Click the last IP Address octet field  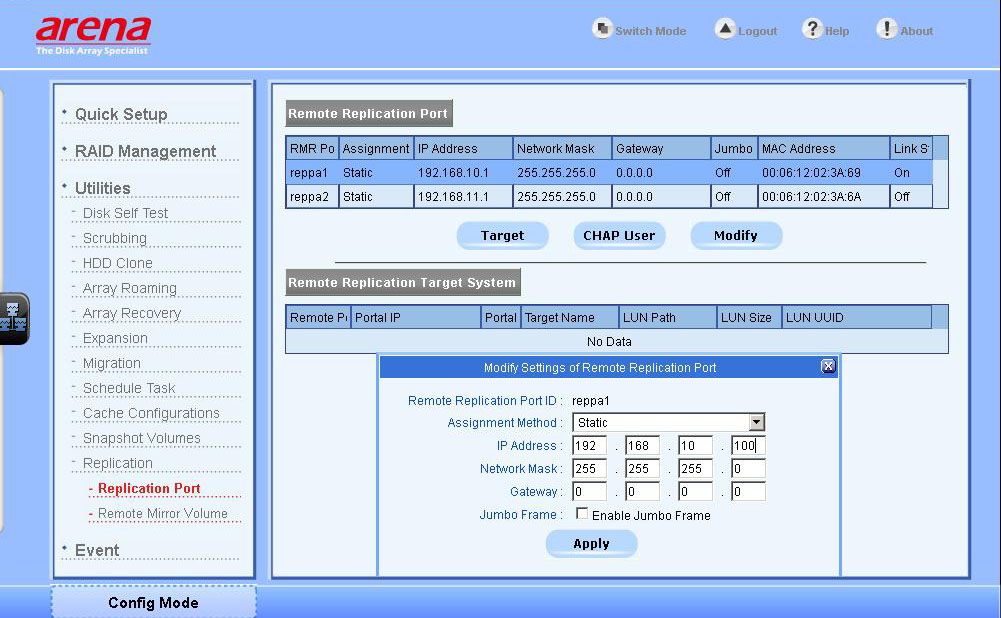point(747,446)
